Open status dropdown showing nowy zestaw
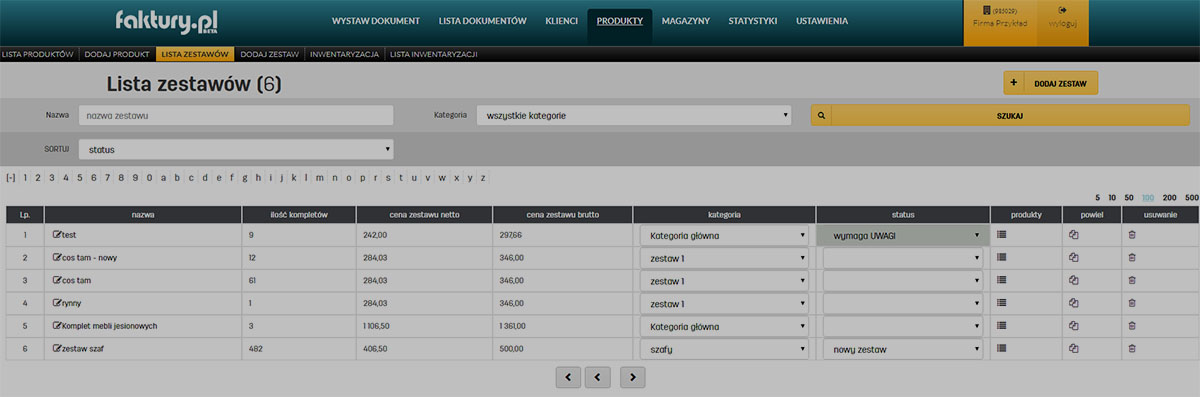The width and height of the screenshot is (1200, 397). point(903,349)
